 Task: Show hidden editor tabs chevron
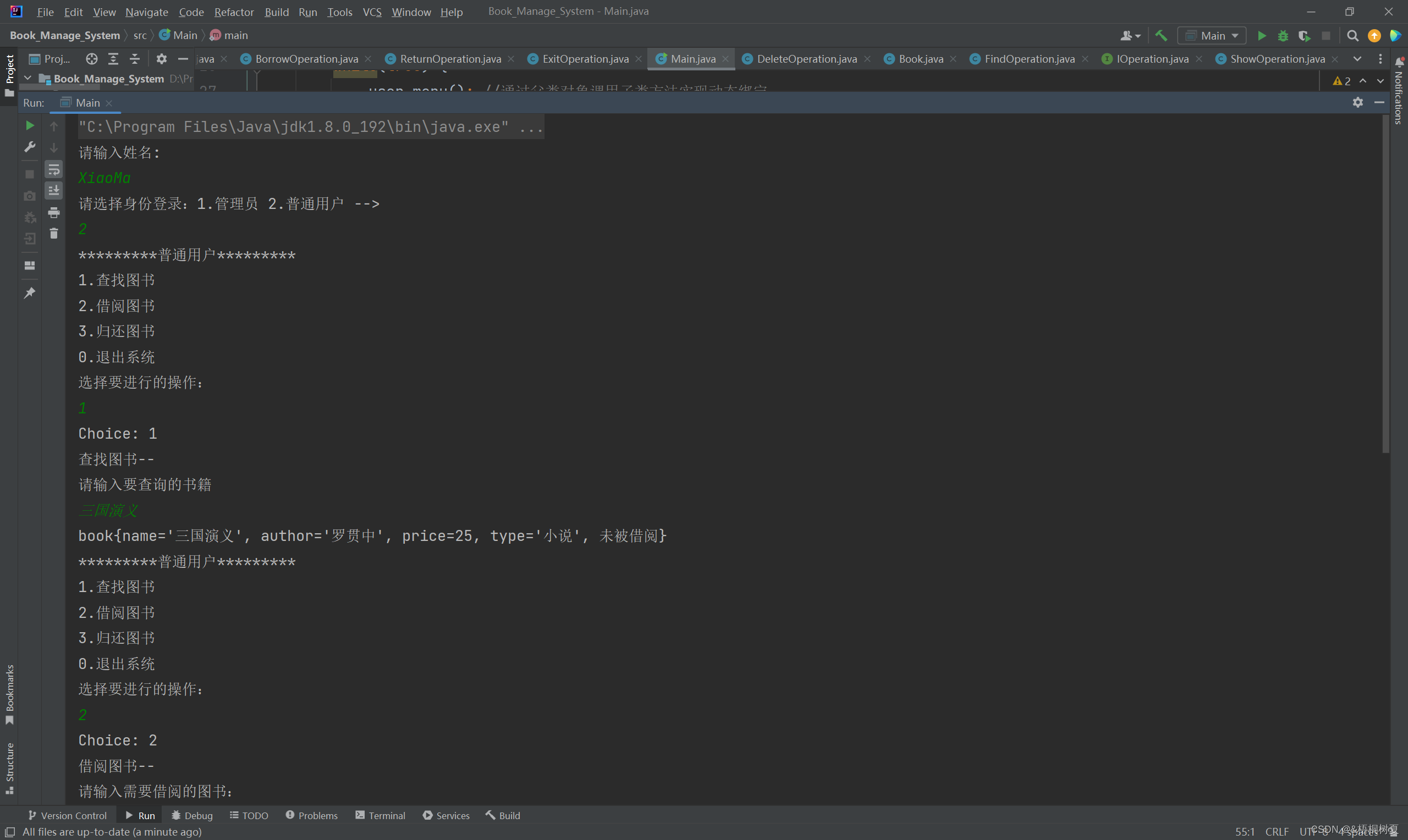click(x=1357, y=59)
